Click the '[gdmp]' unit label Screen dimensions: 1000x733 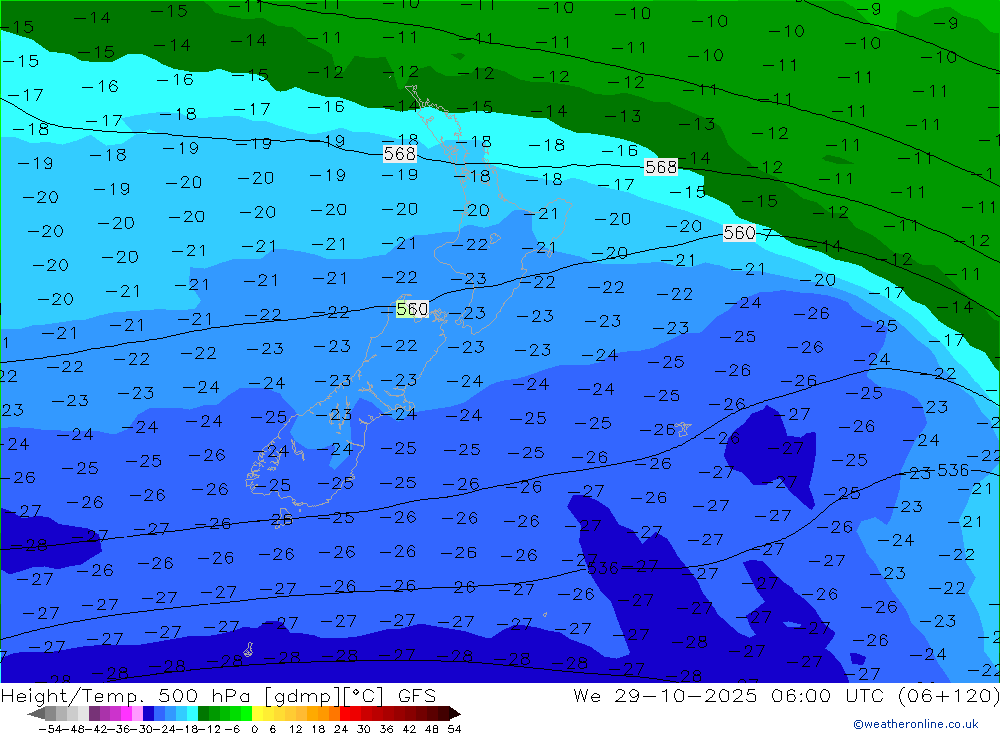point(303,695)
